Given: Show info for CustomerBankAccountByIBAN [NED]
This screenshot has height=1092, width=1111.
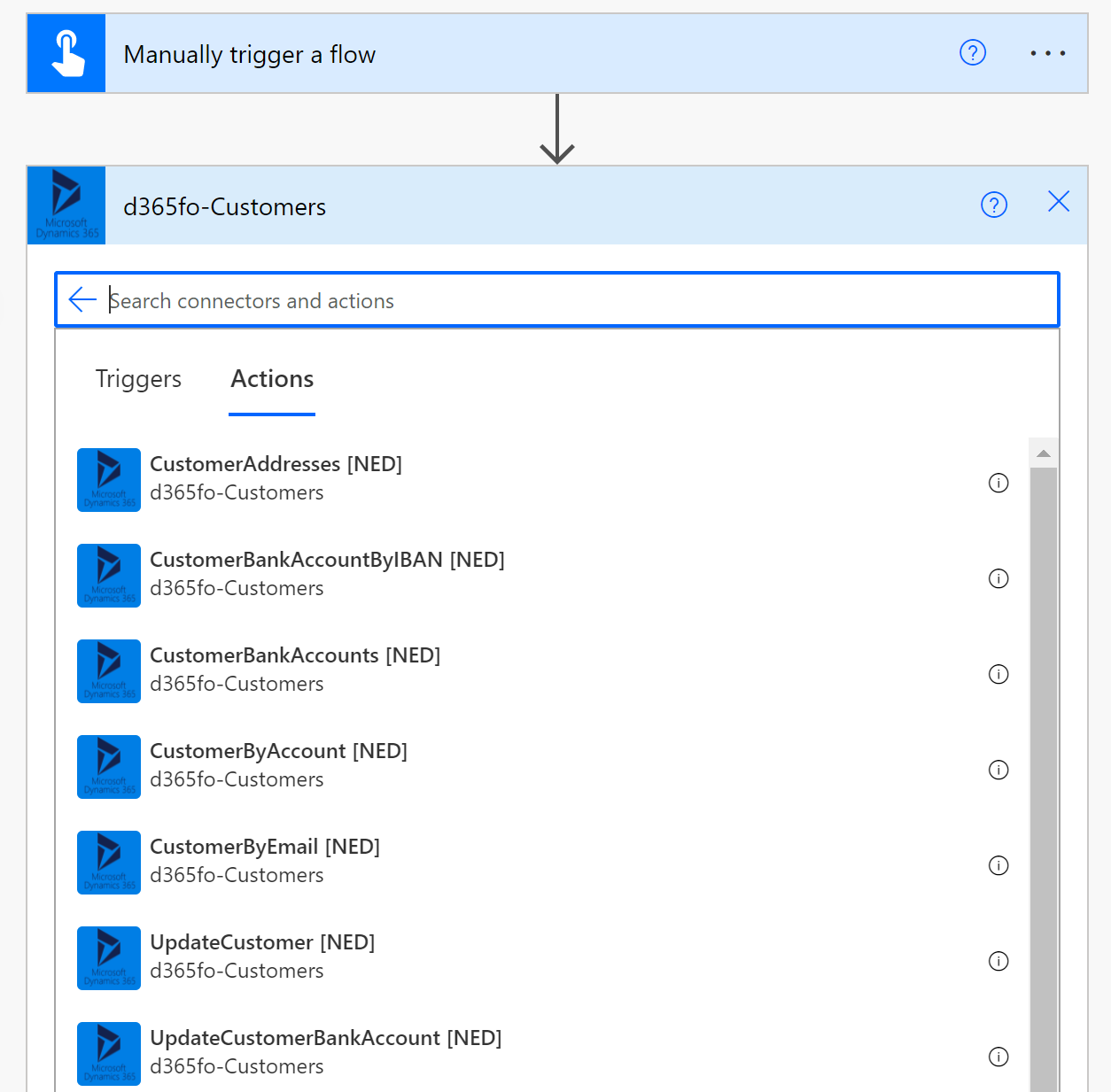Looking at the screenshot, I should pyautogui.click(x=998, y=578).
